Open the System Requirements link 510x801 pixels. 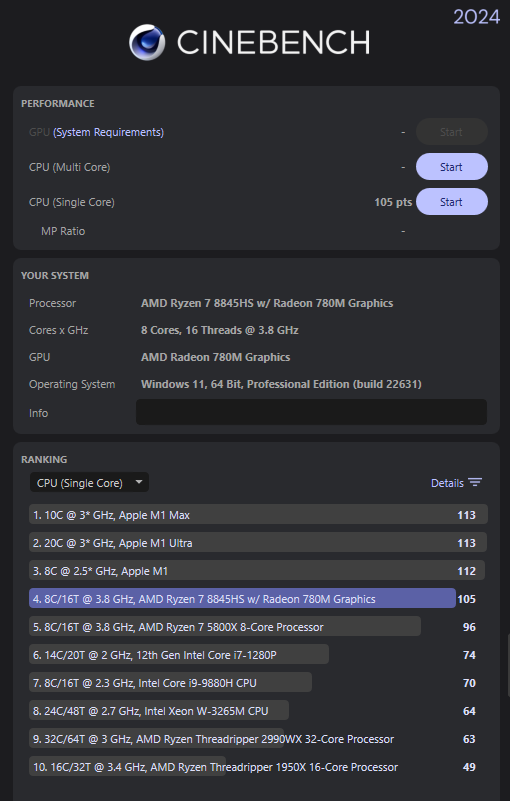coord(108,132)
